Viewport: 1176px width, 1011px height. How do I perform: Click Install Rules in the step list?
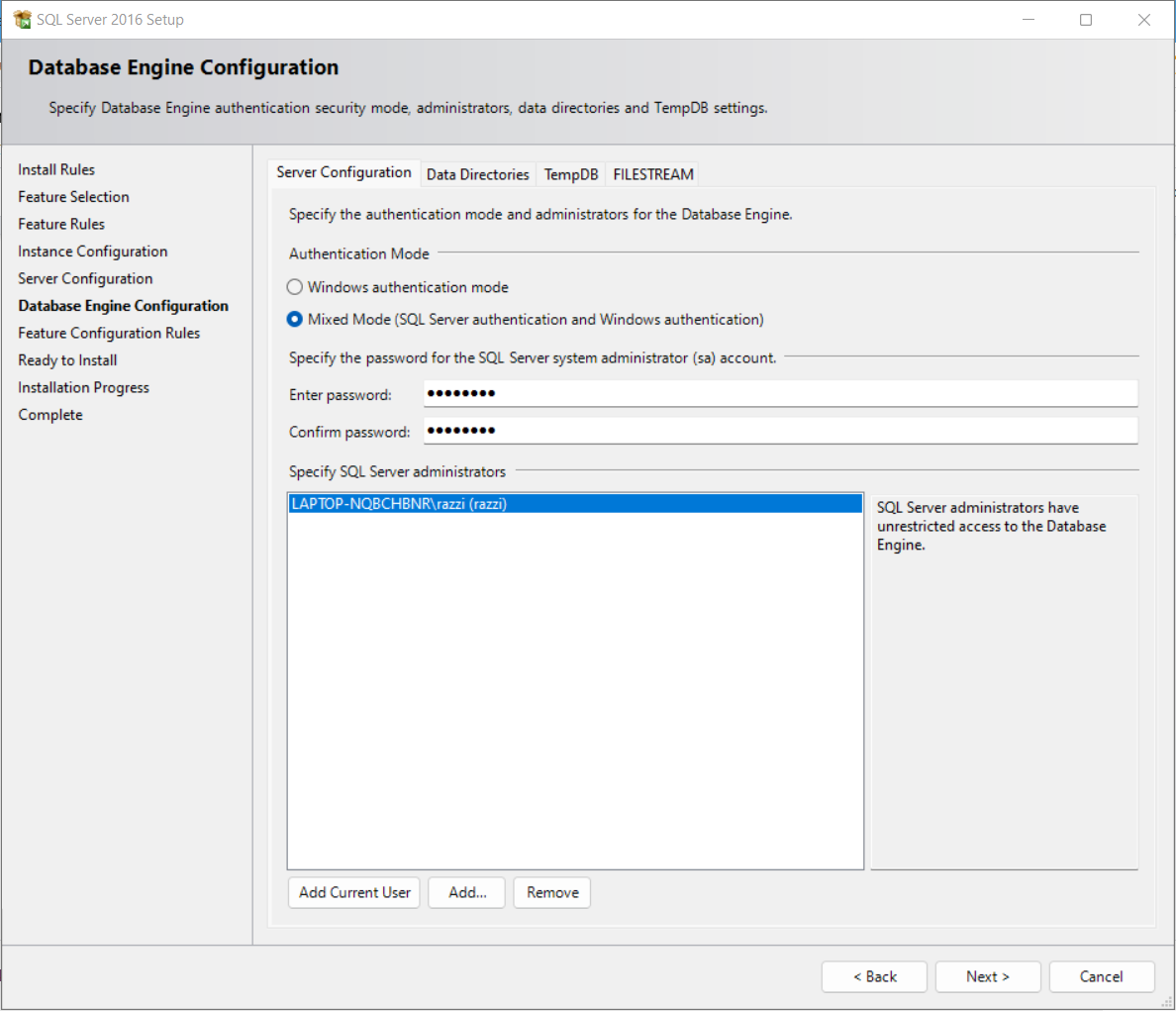56,170
